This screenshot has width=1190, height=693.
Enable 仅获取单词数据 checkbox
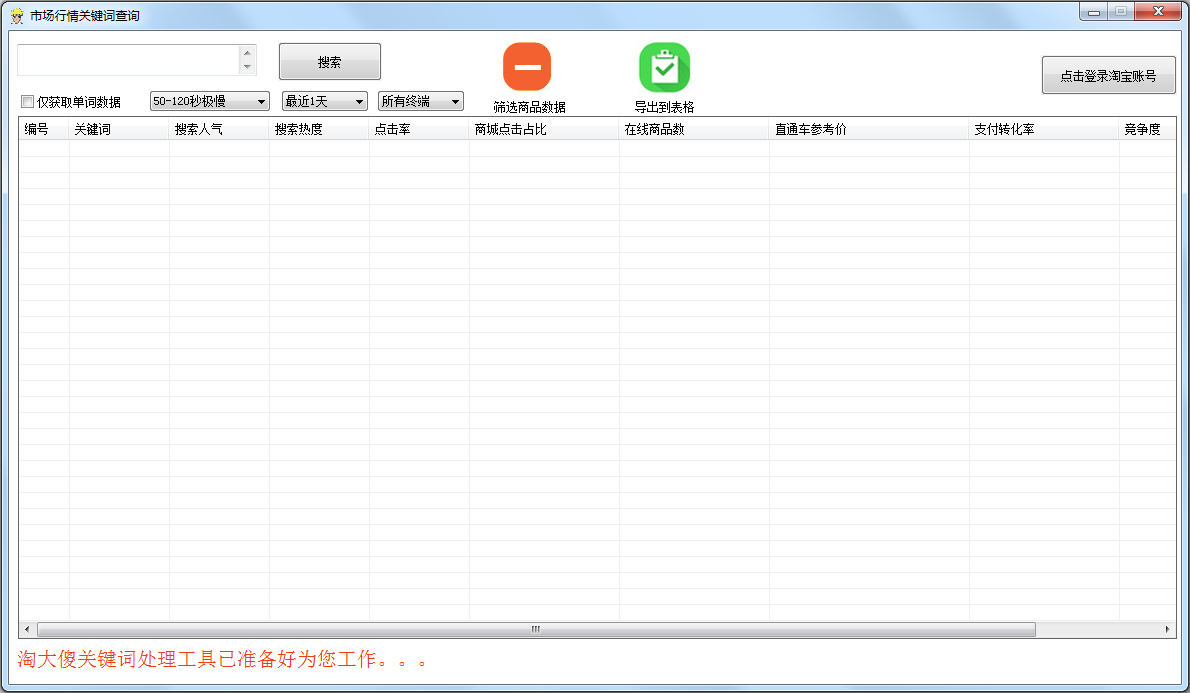coord(28,102)
